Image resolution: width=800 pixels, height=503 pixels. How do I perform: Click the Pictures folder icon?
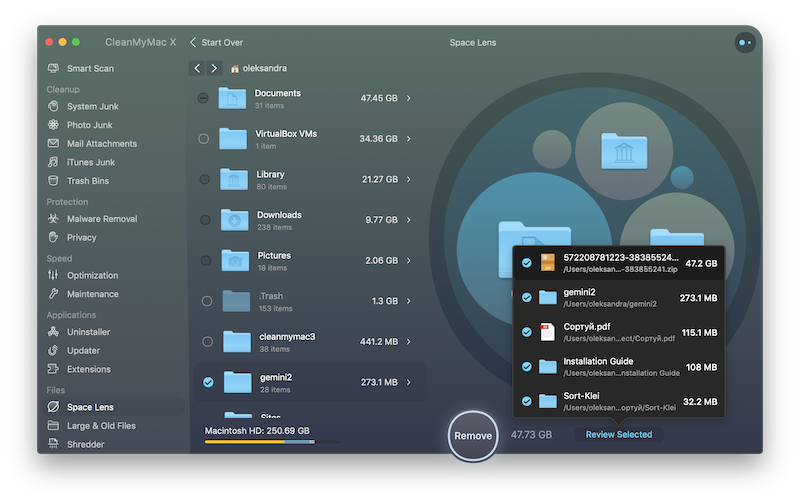[x=235, y=260]
